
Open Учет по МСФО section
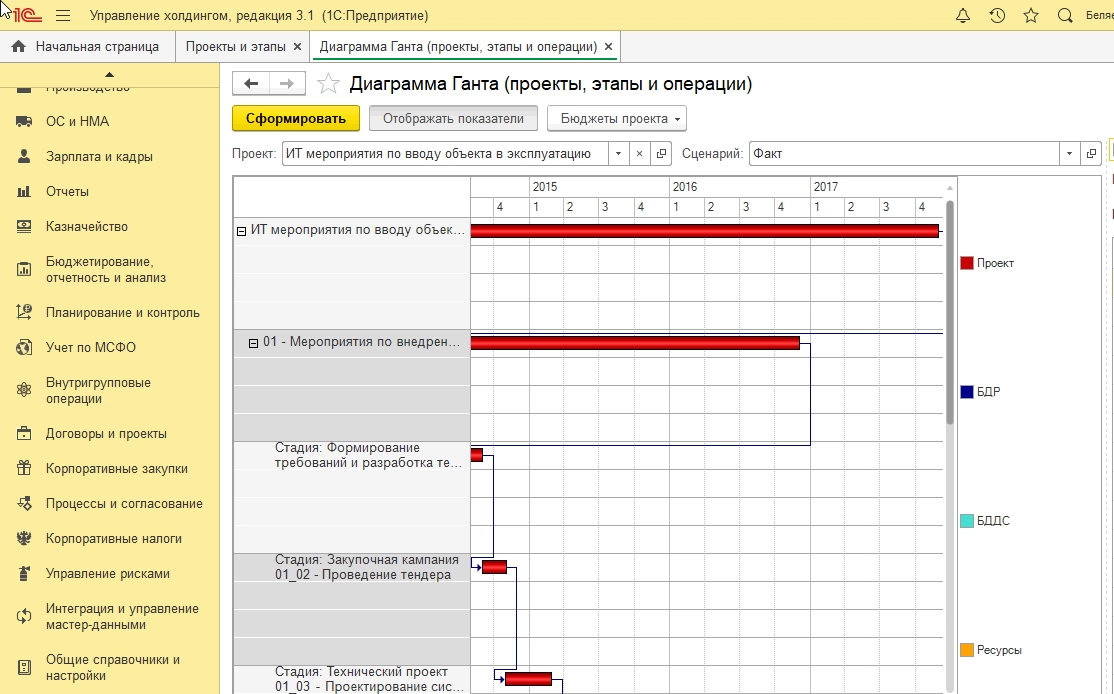(91, 347)
